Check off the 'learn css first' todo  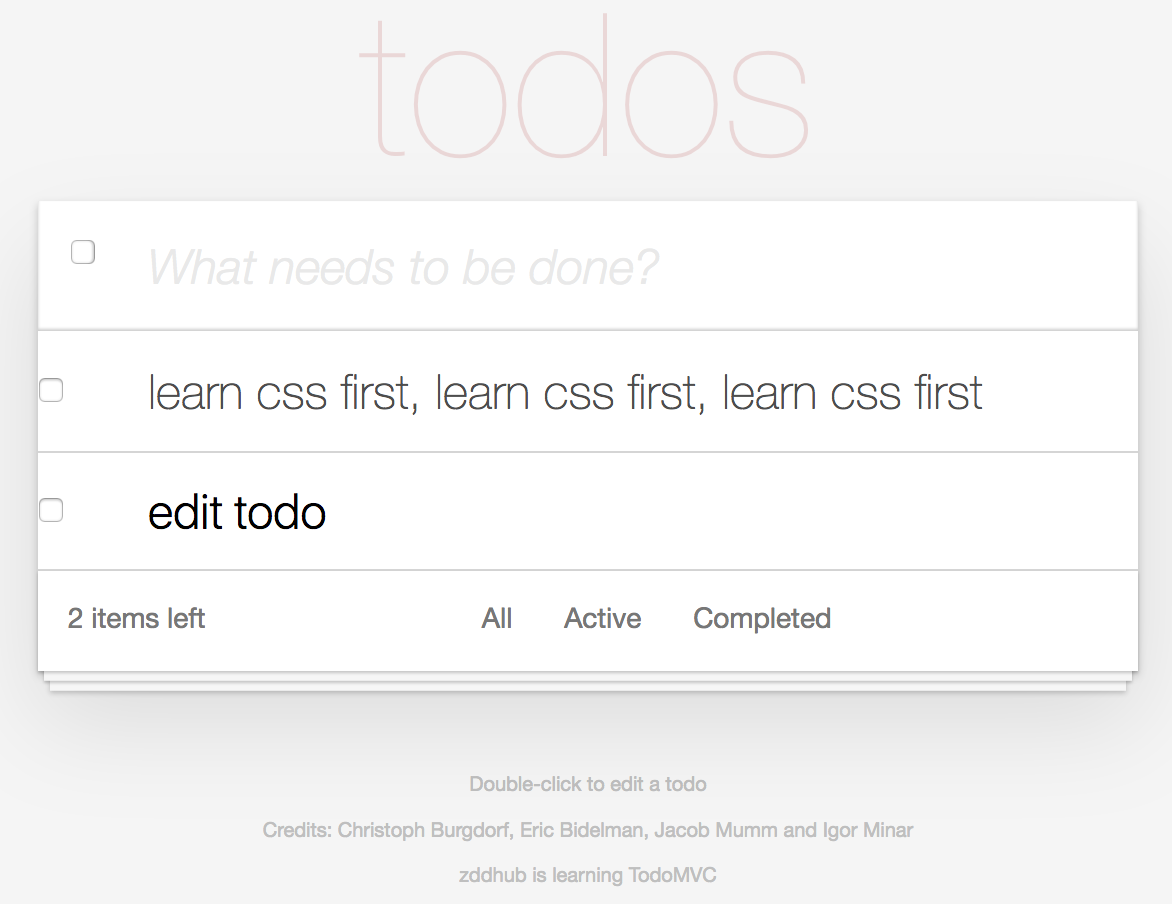coord(50,390)
